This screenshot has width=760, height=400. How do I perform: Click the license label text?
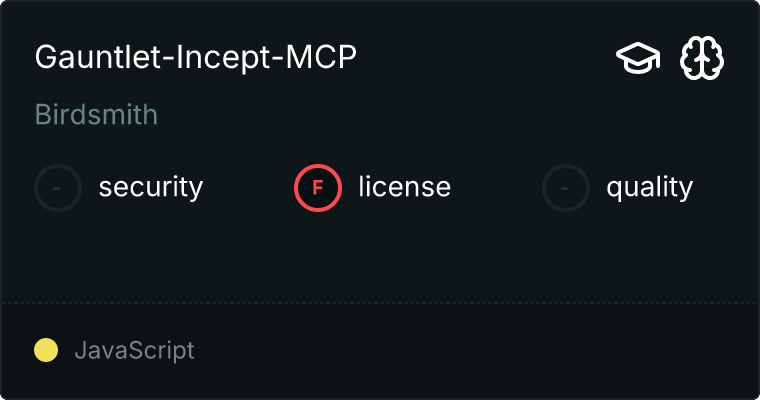405,187
